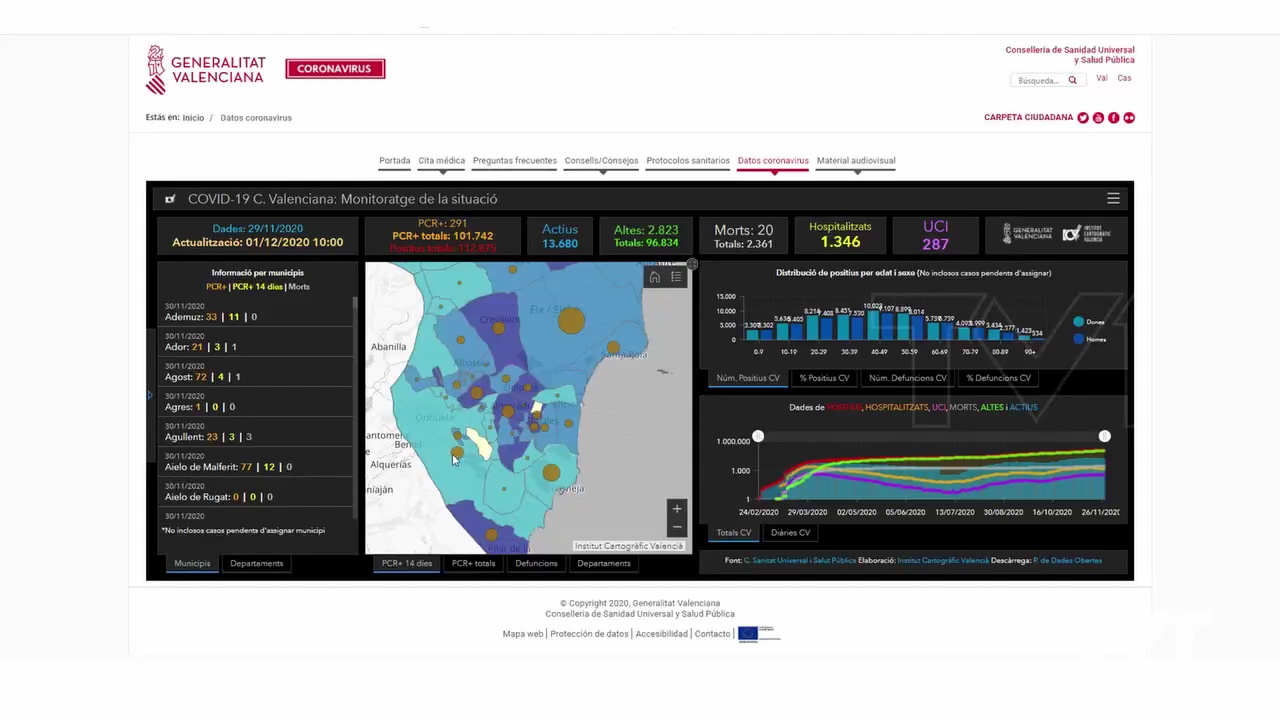The width and height of the screenshot is (1280, 720).
Task: Click the P. de Dades Obertes link
Action: [1067, 560]
